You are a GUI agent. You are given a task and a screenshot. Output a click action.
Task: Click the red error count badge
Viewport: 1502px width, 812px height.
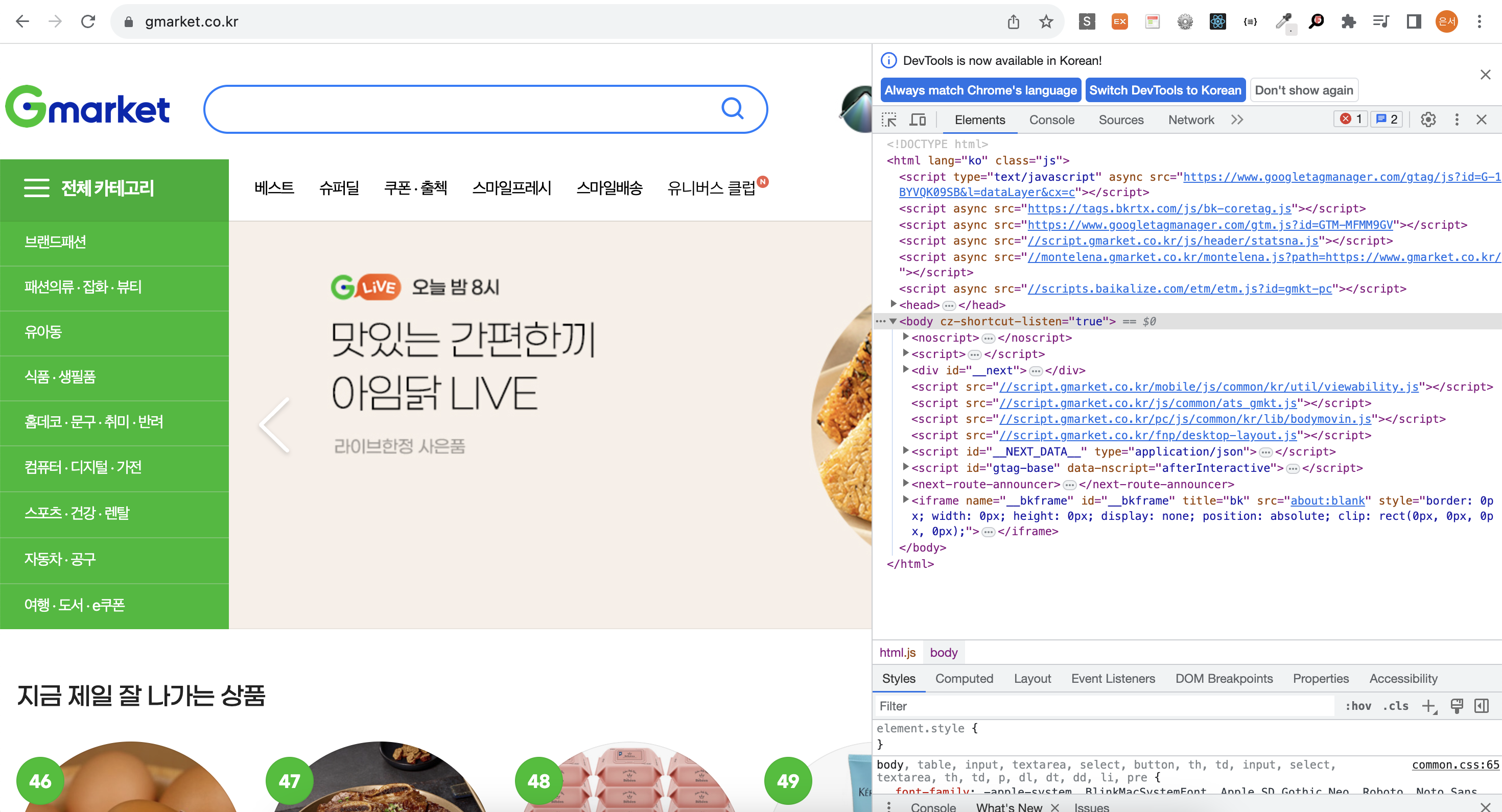(x=1350, y=119)
